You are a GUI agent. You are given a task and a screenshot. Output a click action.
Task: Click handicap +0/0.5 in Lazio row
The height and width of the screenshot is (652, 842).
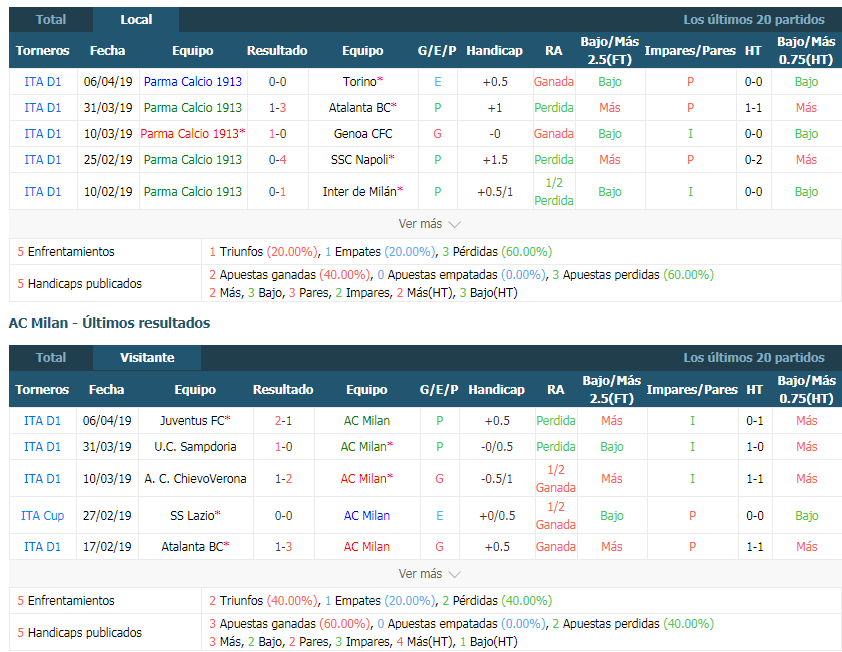[x=497, y=516]
